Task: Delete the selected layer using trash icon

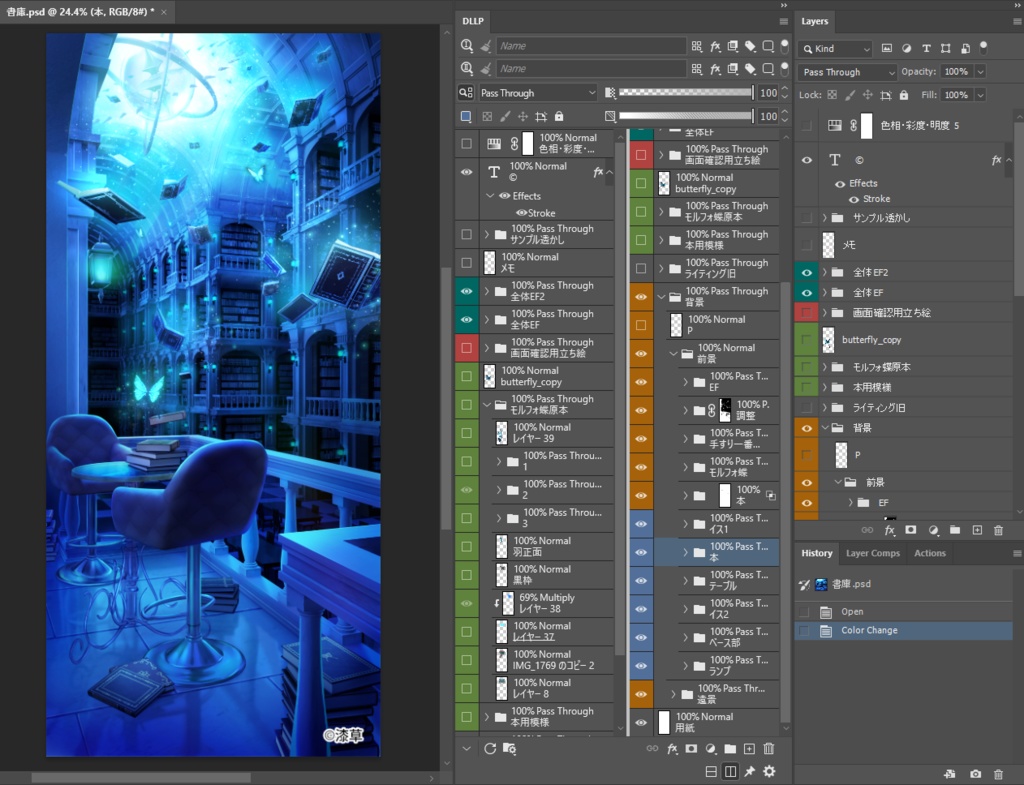Action: pyautogui.click(x=998, y=531)
